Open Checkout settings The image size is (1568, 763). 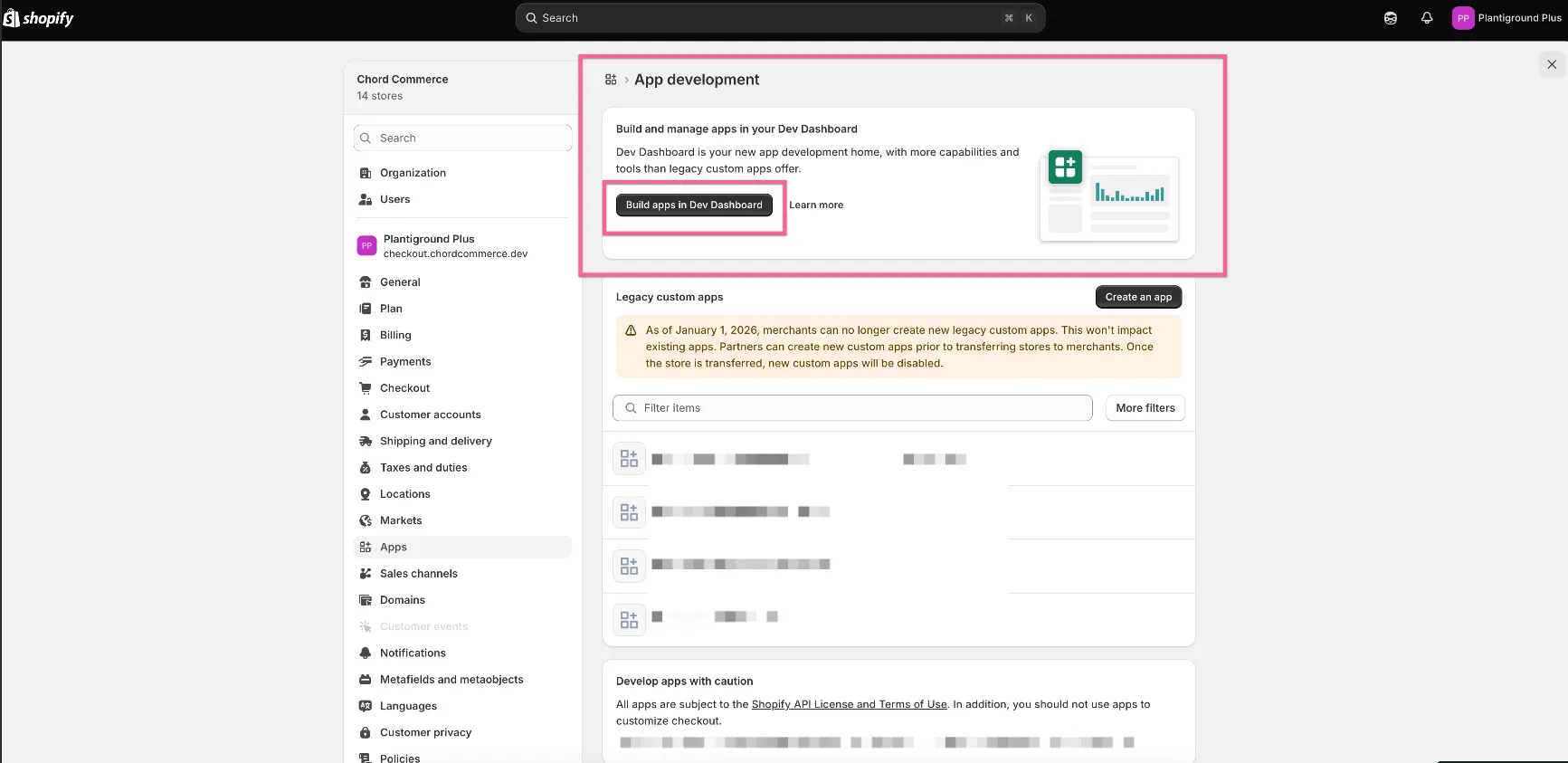pos(462,388)
